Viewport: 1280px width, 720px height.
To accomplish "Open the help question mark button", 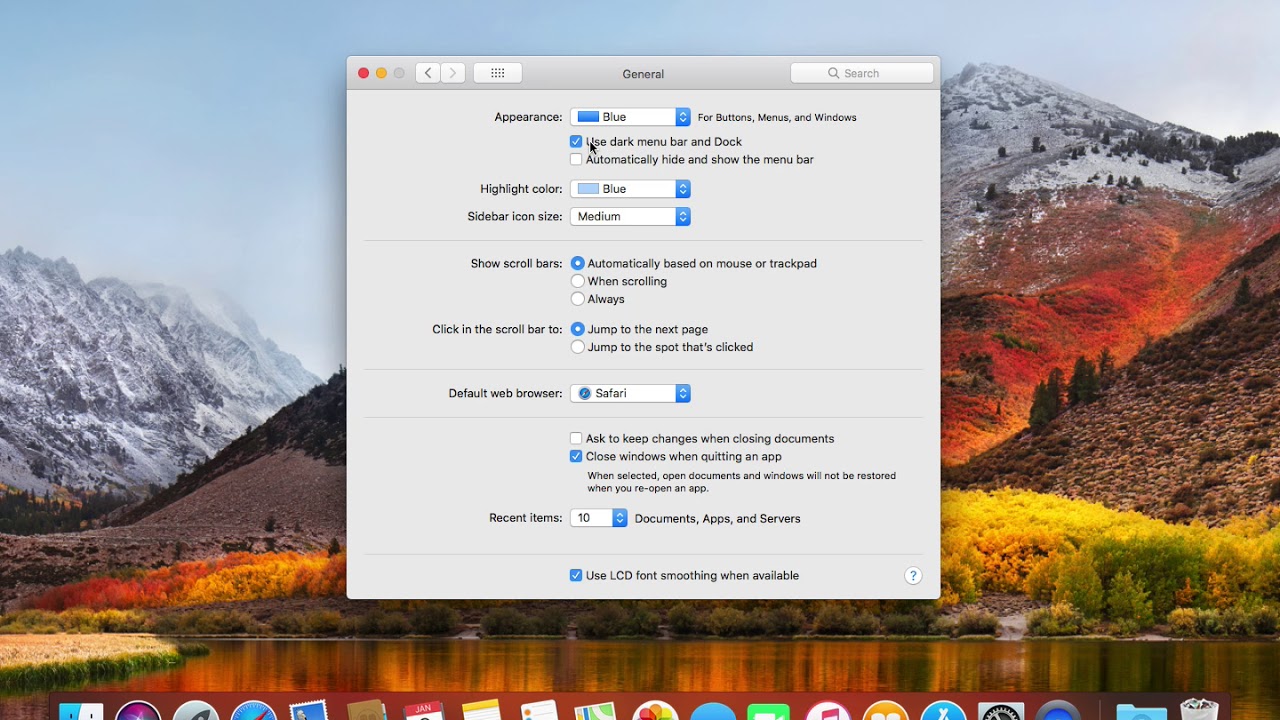I will pyautogui.click(x=913, y=576).
